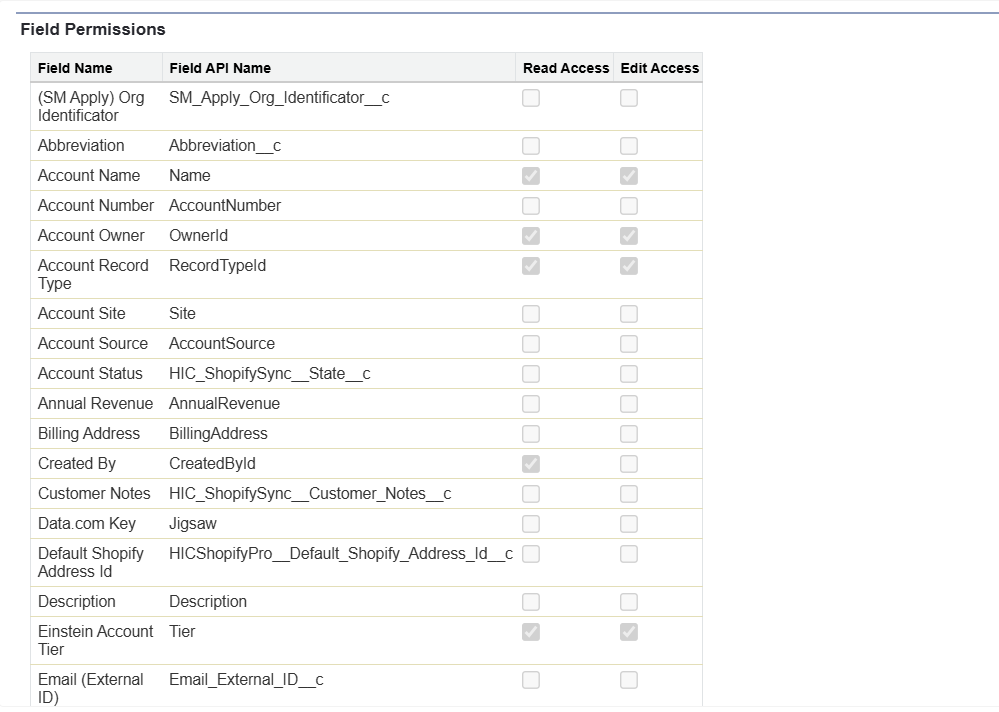Select the Abbreviation__c API name text
This screenshot has height=712, width=999.
pos(225,146)
